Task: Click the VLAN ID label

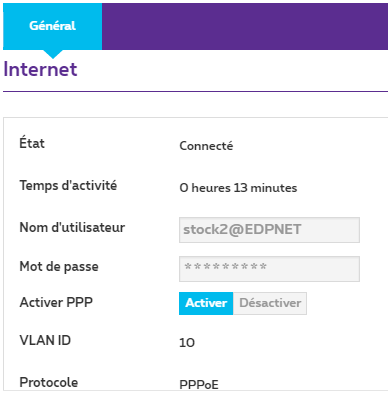Action: click(x=45, y=340)
